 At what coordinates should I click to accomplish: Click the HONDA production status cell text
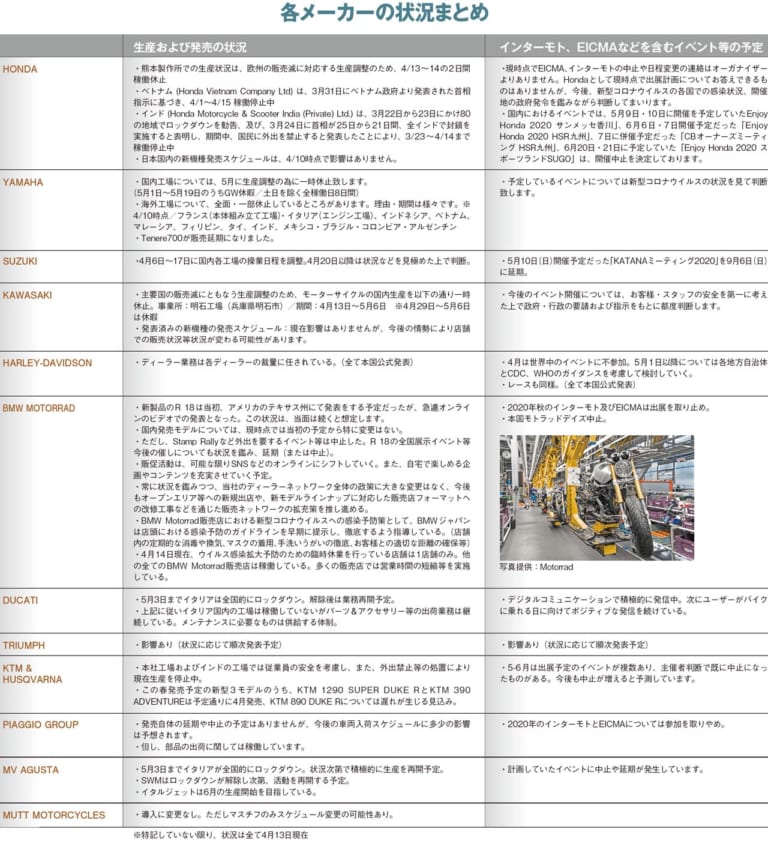point(302,114)
